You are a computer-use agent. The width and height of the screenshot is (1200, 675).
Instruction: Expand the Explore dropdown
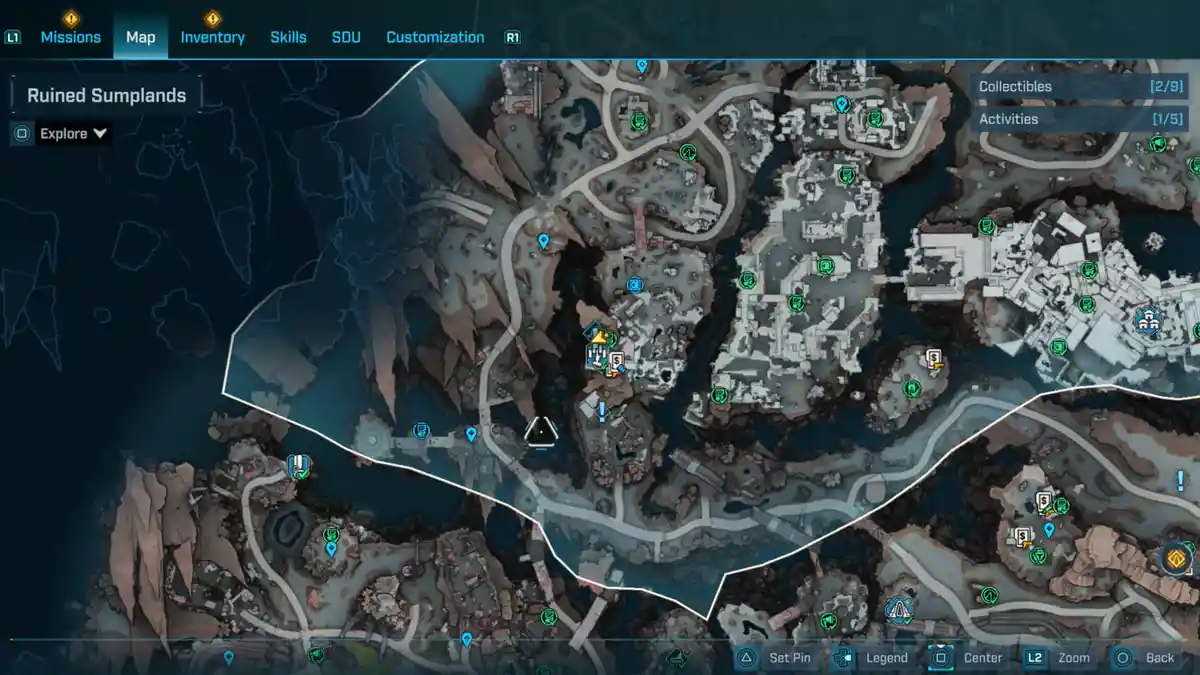coord(73,134)
